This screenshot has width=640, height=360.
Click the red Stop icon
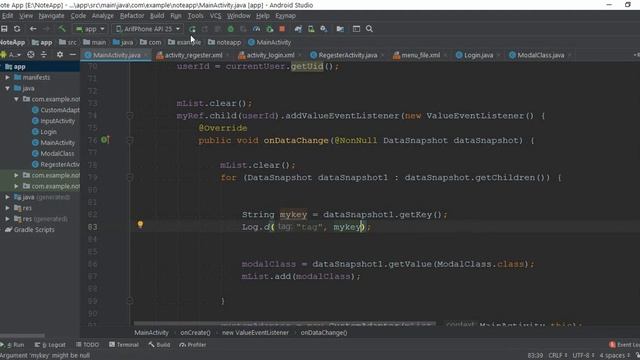[282, 29]
